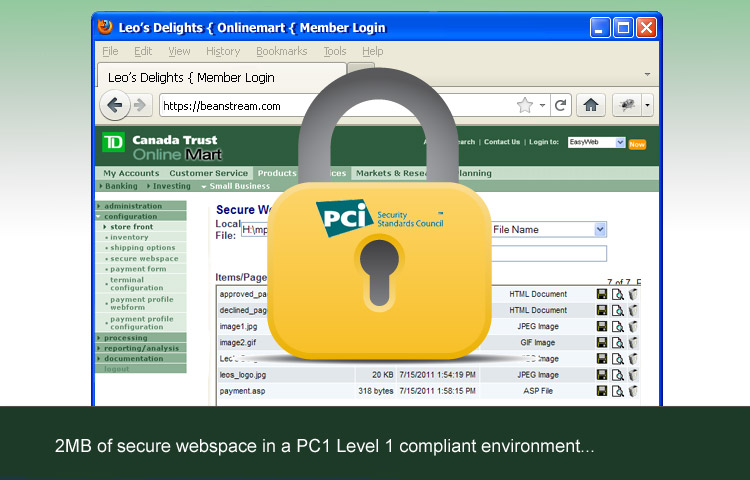Screen dimensions: 750x480
Task: Click the Contact Us link
Action: [502, 142]
